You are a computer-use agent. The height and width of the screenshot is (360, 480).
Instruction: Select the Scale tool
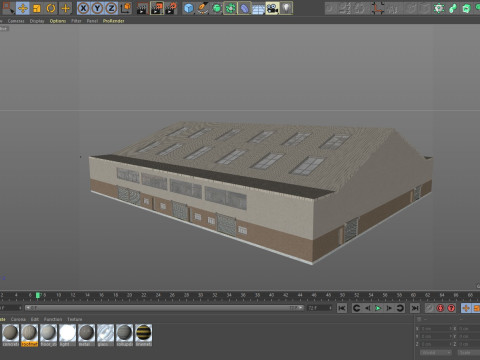pyautogui.click(x=37, y=8)
